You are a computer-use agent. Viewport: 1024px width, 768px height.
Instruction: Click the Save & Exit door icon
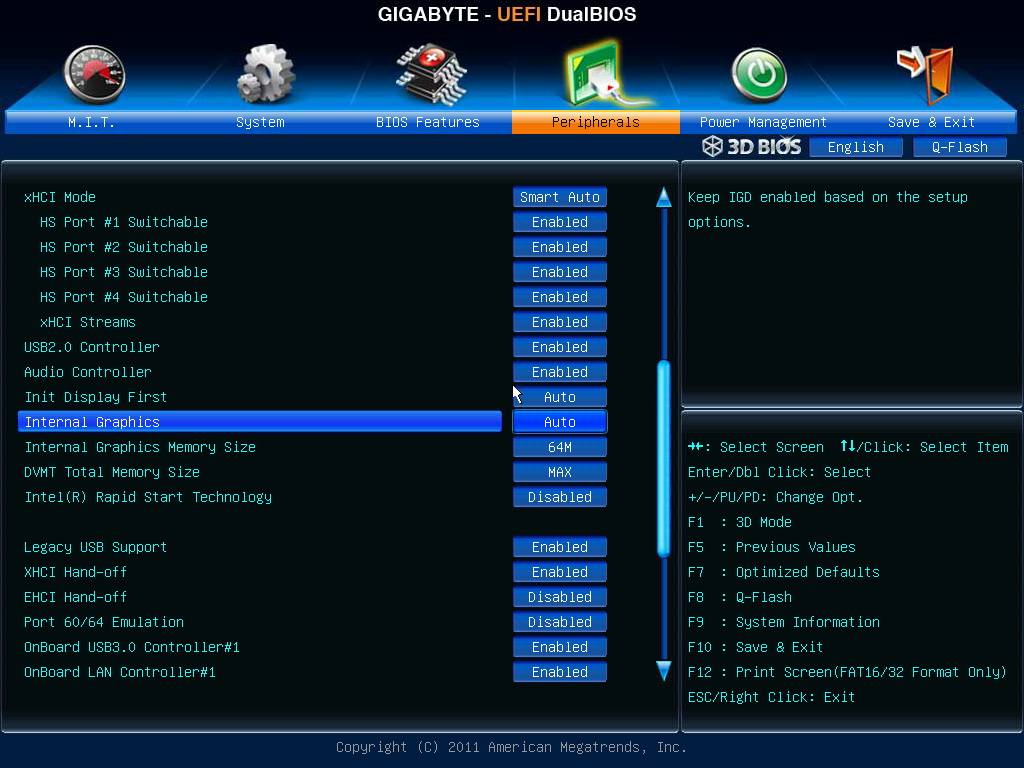point(926,74)
